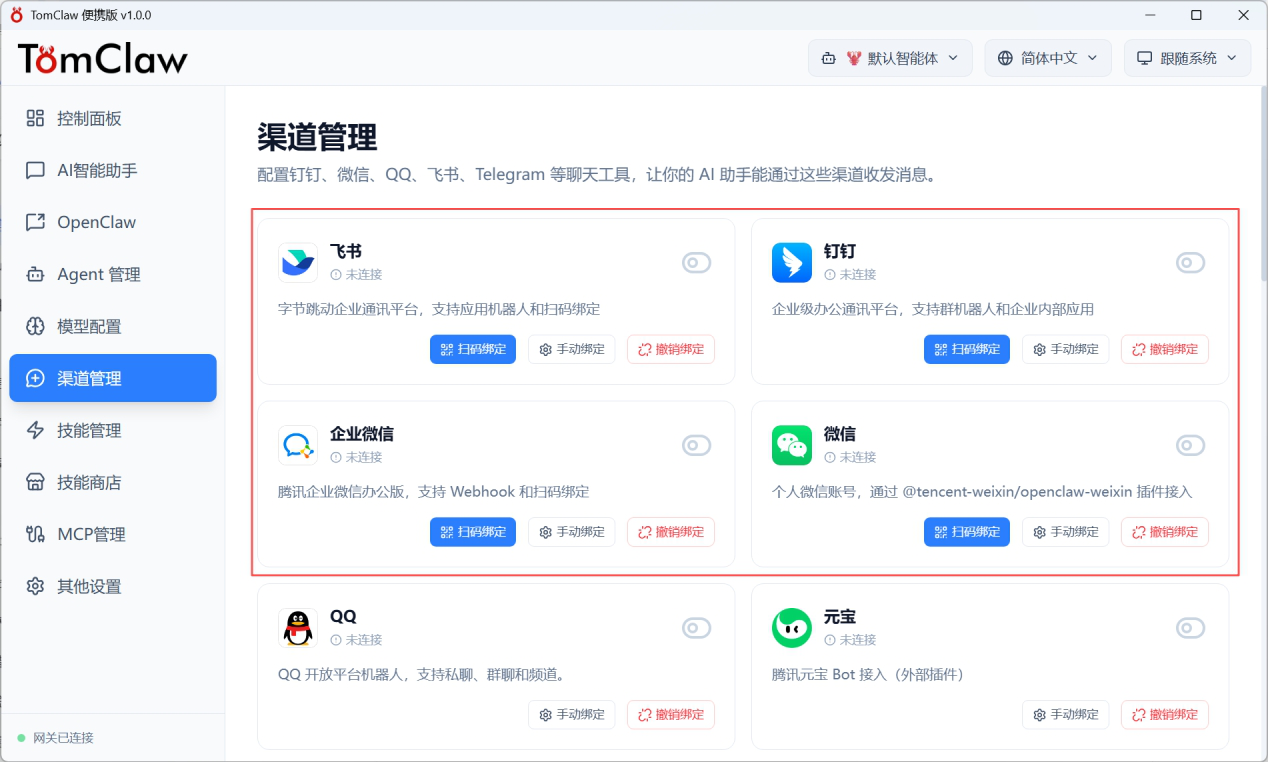Select the 渠道管理 sidebar item
Viewport: 1268px width, 762px height.
point(113,378)
